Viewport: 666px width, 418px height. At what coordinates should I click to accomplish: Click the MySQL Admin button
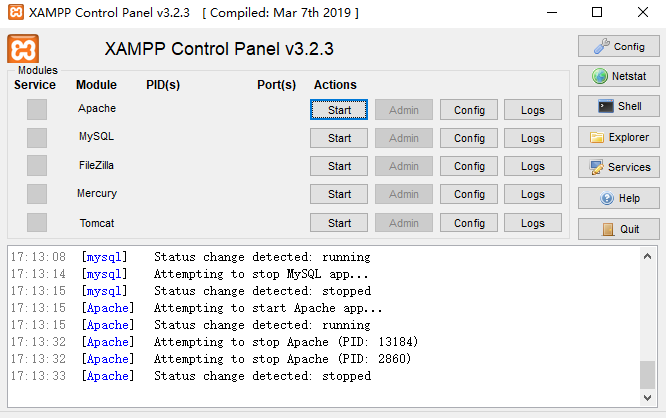(x=404, y=138)
